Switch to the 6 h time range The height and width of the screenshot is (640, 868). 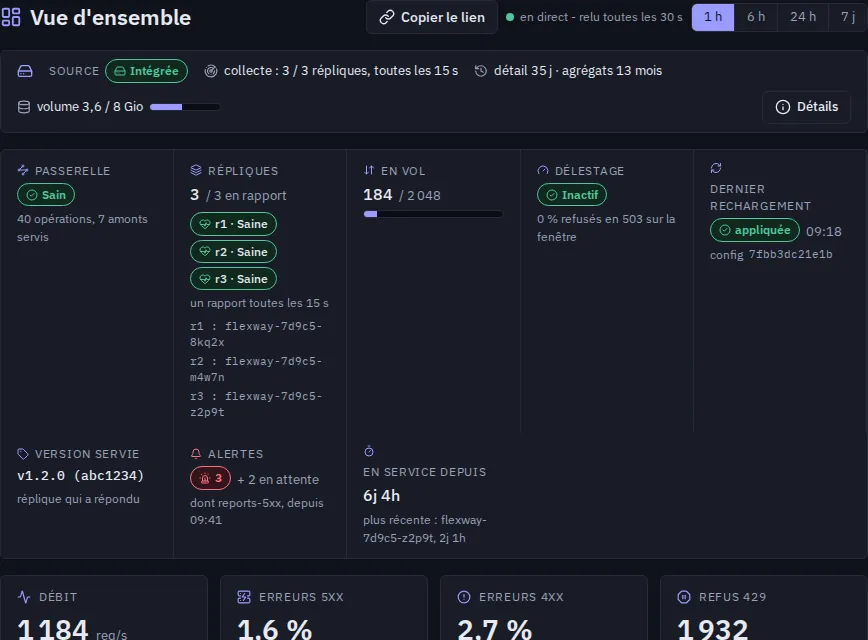click(756, 17)
